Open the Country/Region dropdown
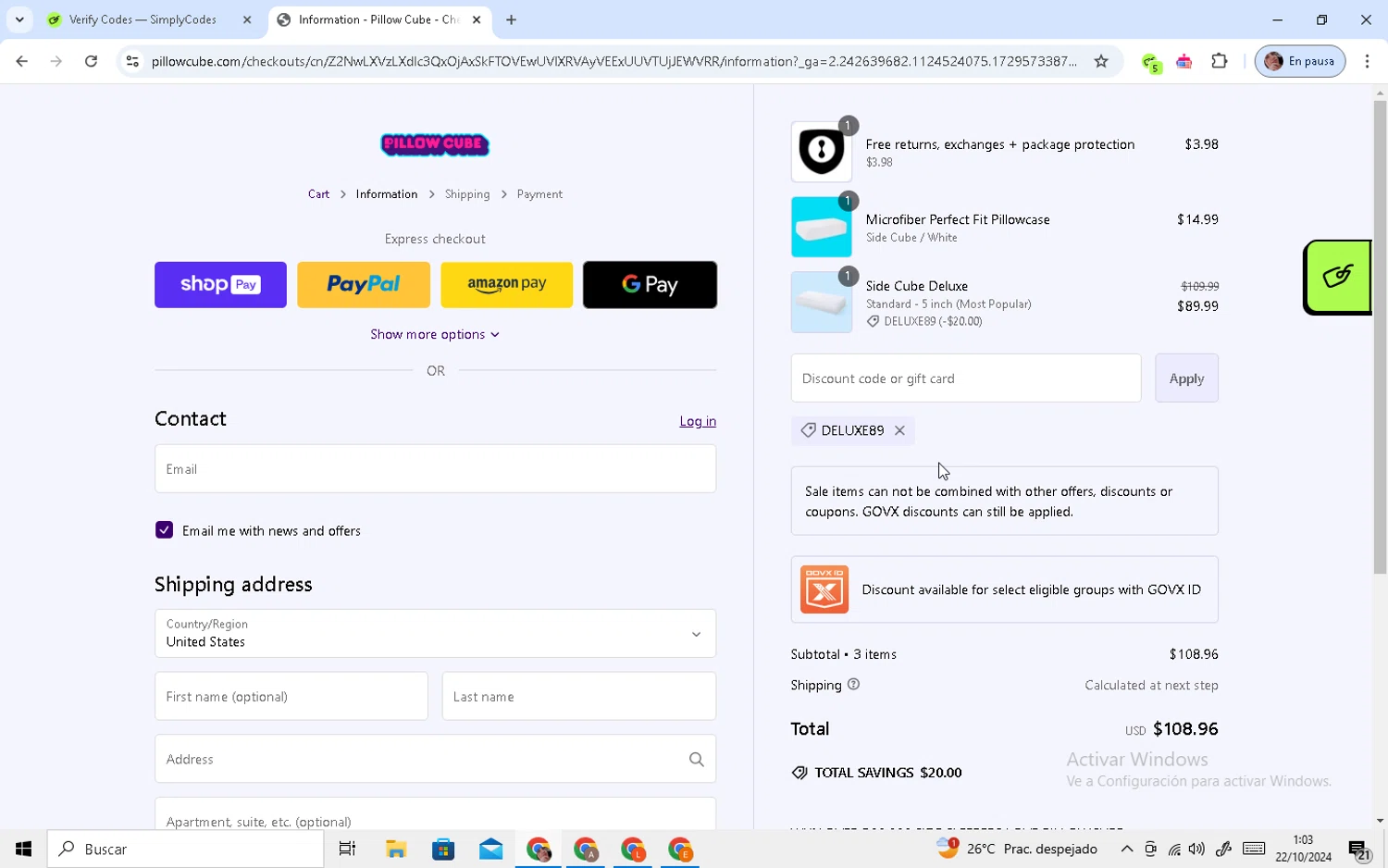This screenshot has height=868, width=1388. (435, 633)
